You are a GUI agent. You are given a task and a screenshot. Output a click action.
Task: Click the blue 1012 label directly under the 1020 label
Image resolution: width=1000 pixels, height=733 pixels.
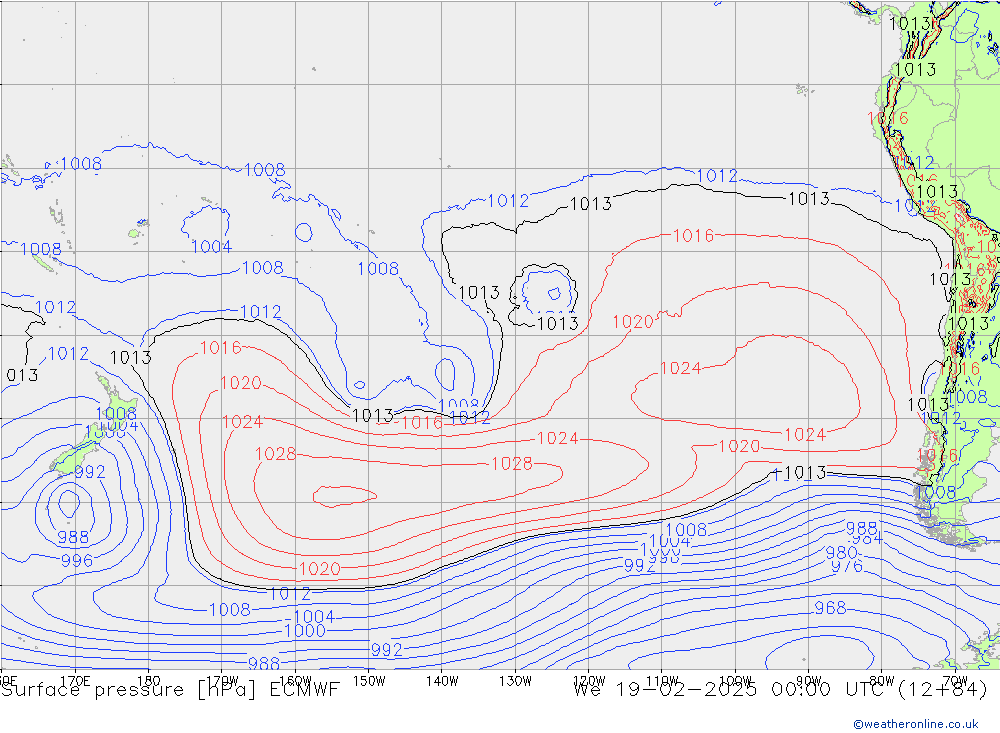coord(290,594)
